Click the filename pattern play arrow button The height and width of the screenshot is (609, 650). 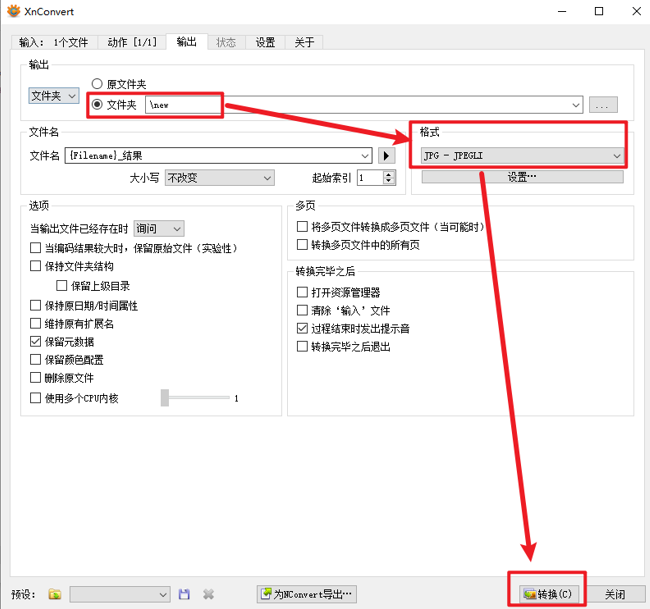(386, 155)
